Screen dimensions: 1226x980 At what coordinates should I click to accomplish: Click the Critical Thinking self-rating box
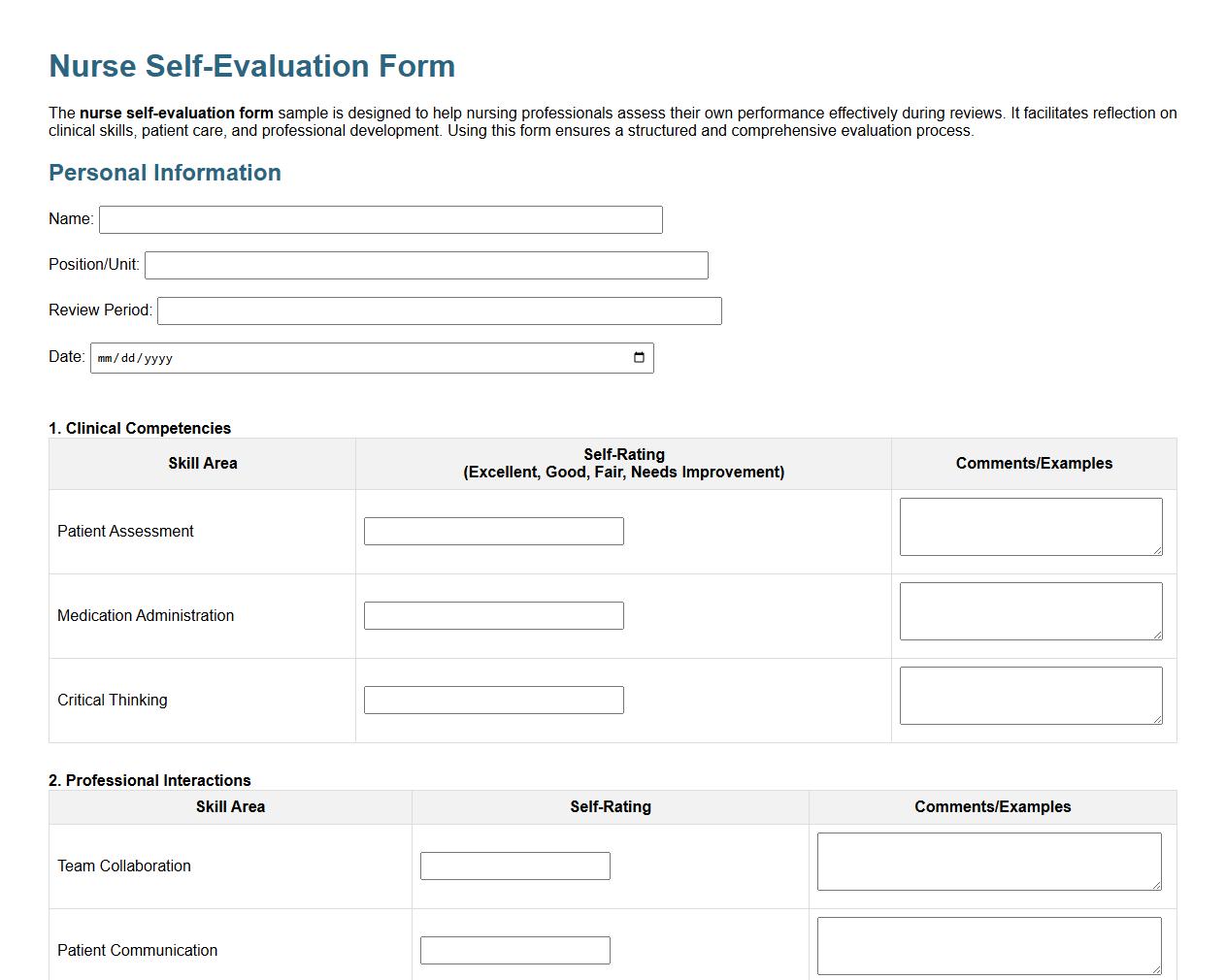coord(493,700)
